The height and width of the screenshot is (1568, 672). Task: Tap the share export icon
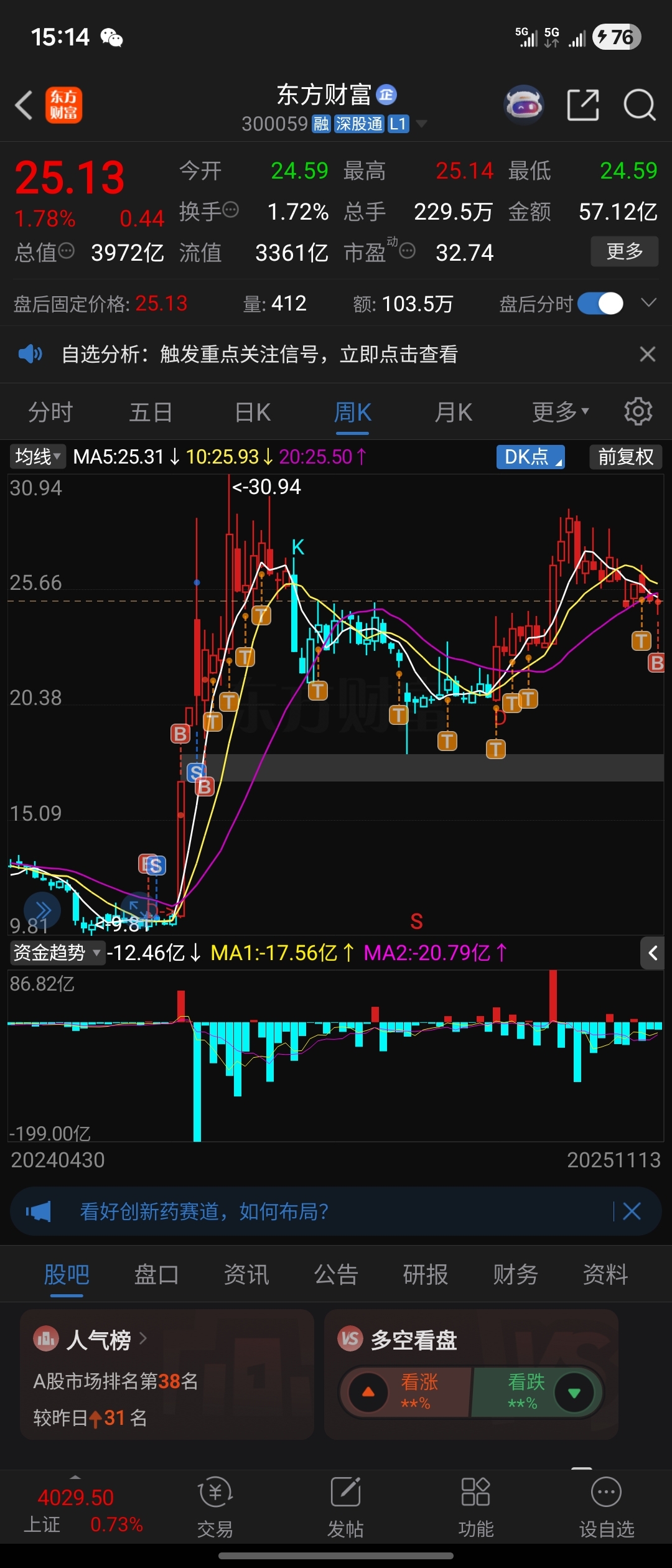[x=583, y=105]
